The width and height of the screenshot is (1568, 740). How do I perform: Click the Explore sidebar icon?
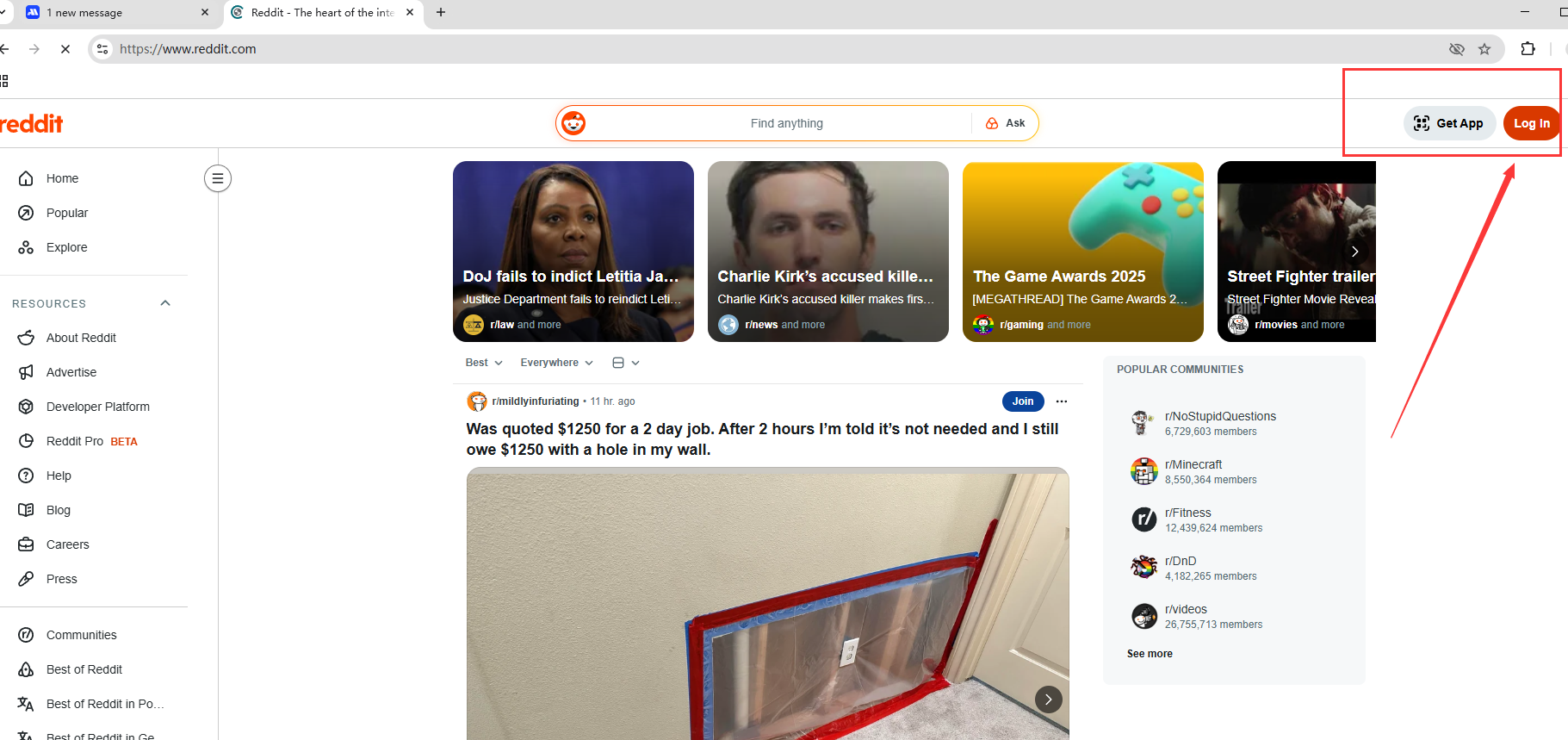click(26, 247)
